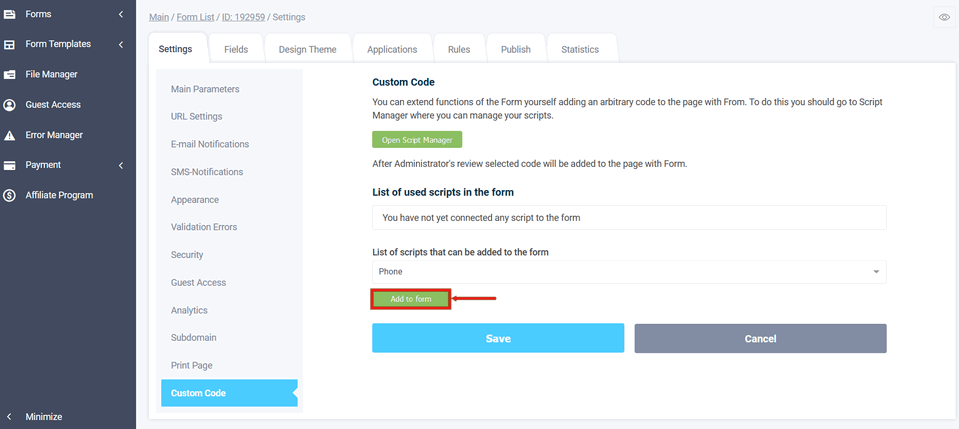Click the Add to form button
959x429 pixels.
click(x=411, y=299)
